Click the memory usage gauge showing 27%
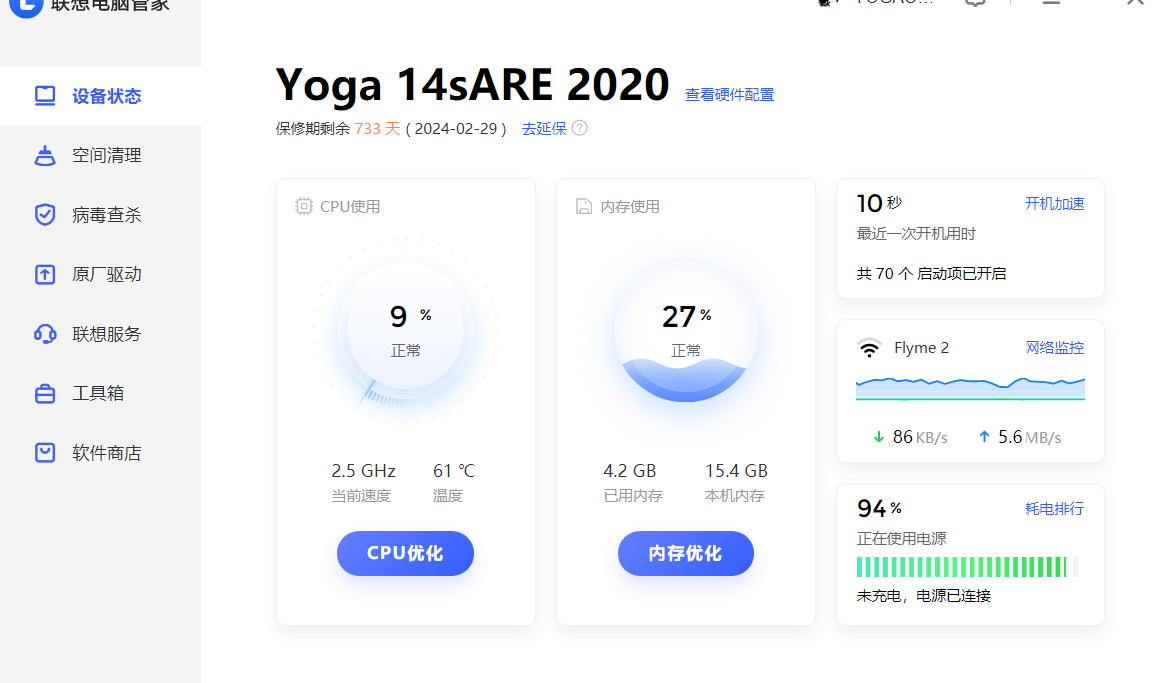 click(x=686, y=331)
